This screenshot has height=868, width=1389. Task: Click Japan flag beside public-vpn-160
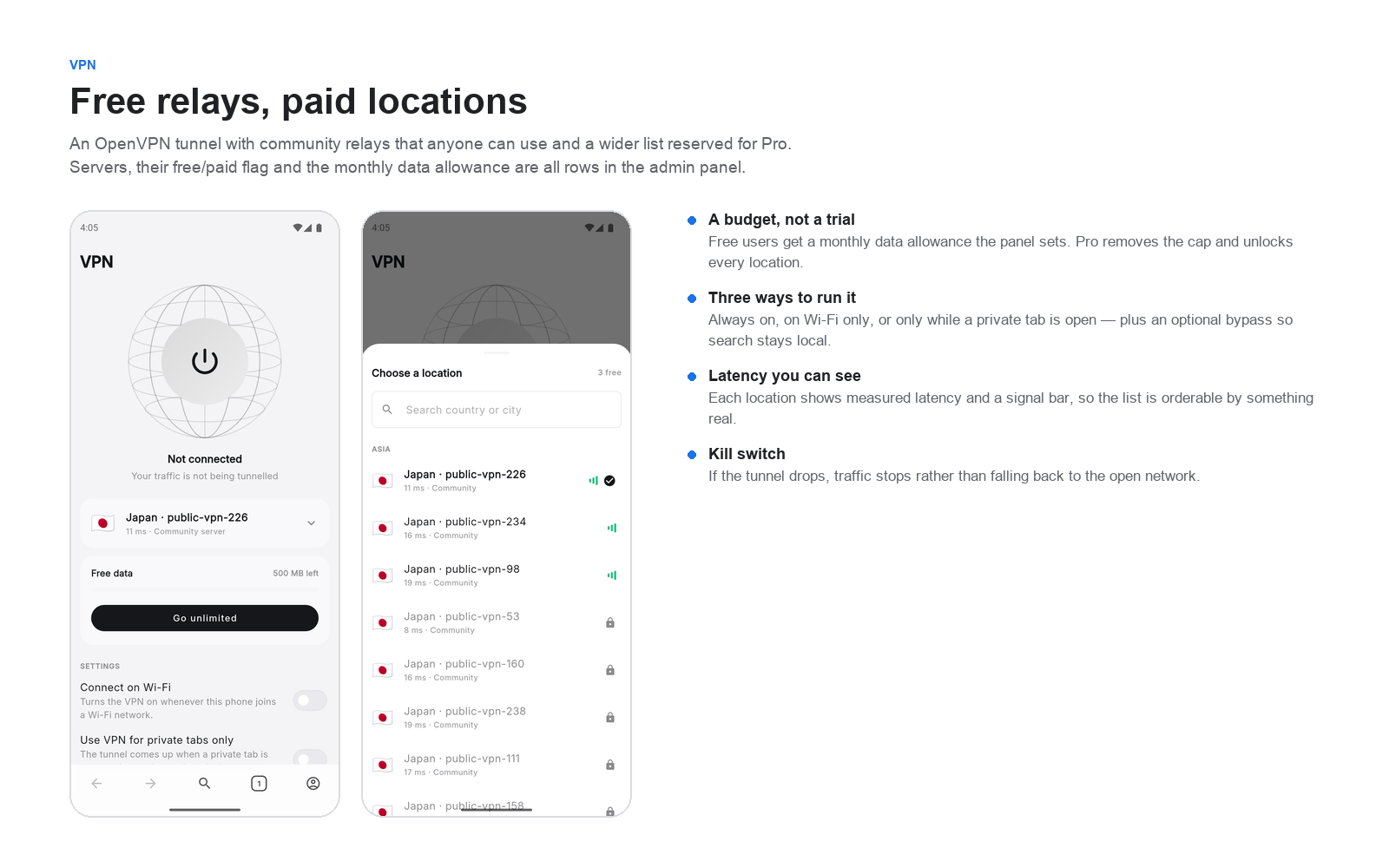(383, 670)
